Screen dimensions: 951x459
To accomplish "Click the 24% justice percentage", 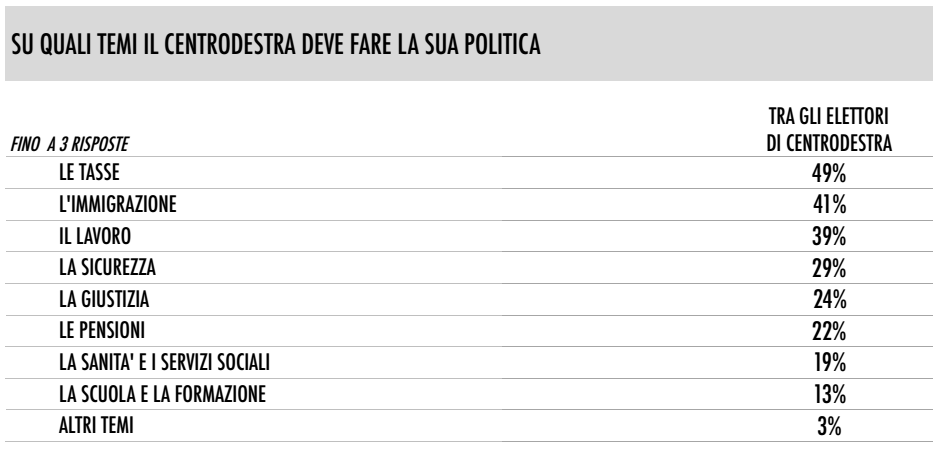I will click(x=829, y=300).
